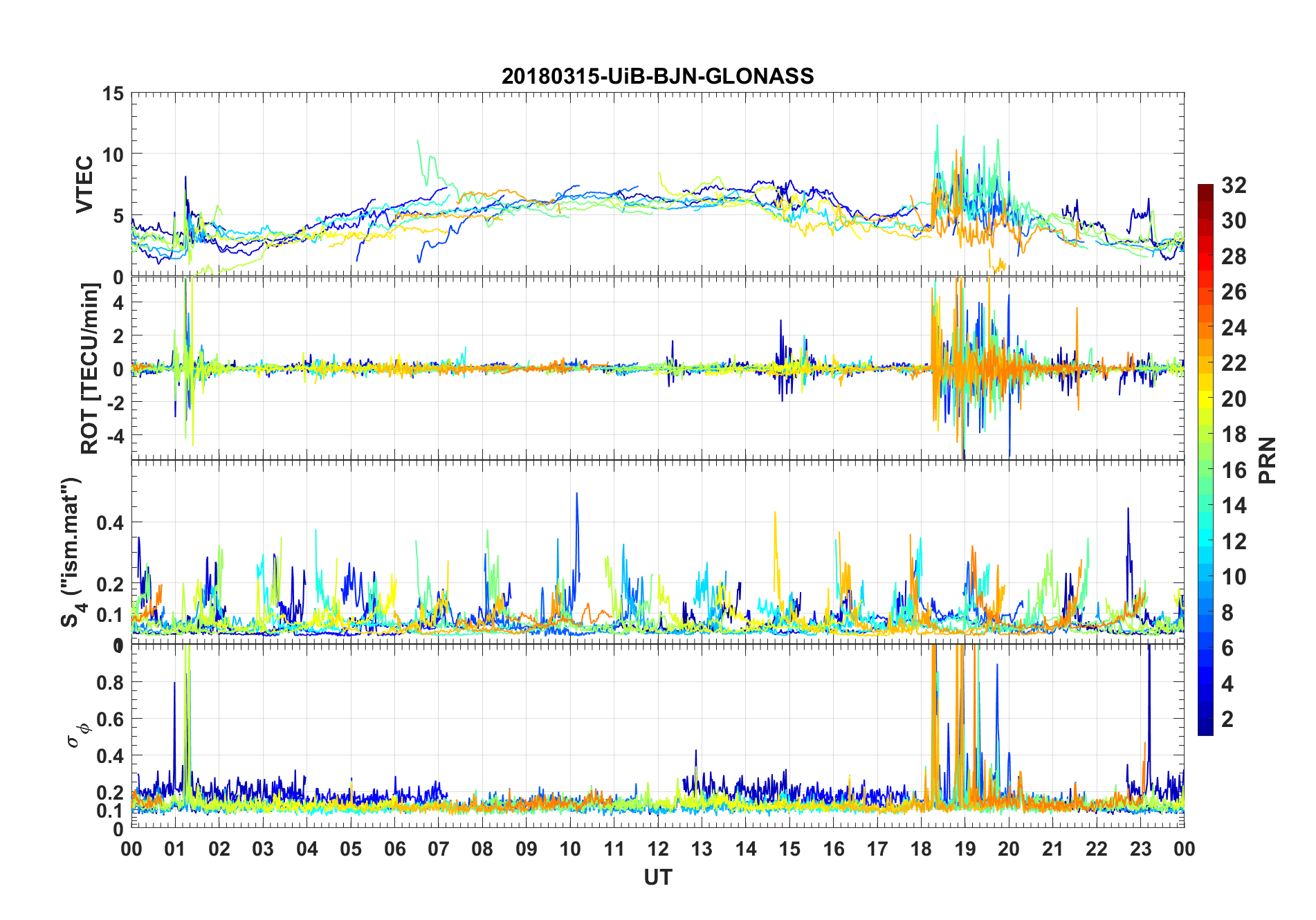Select the ROT [TECU/min] y-axis label

90,368
